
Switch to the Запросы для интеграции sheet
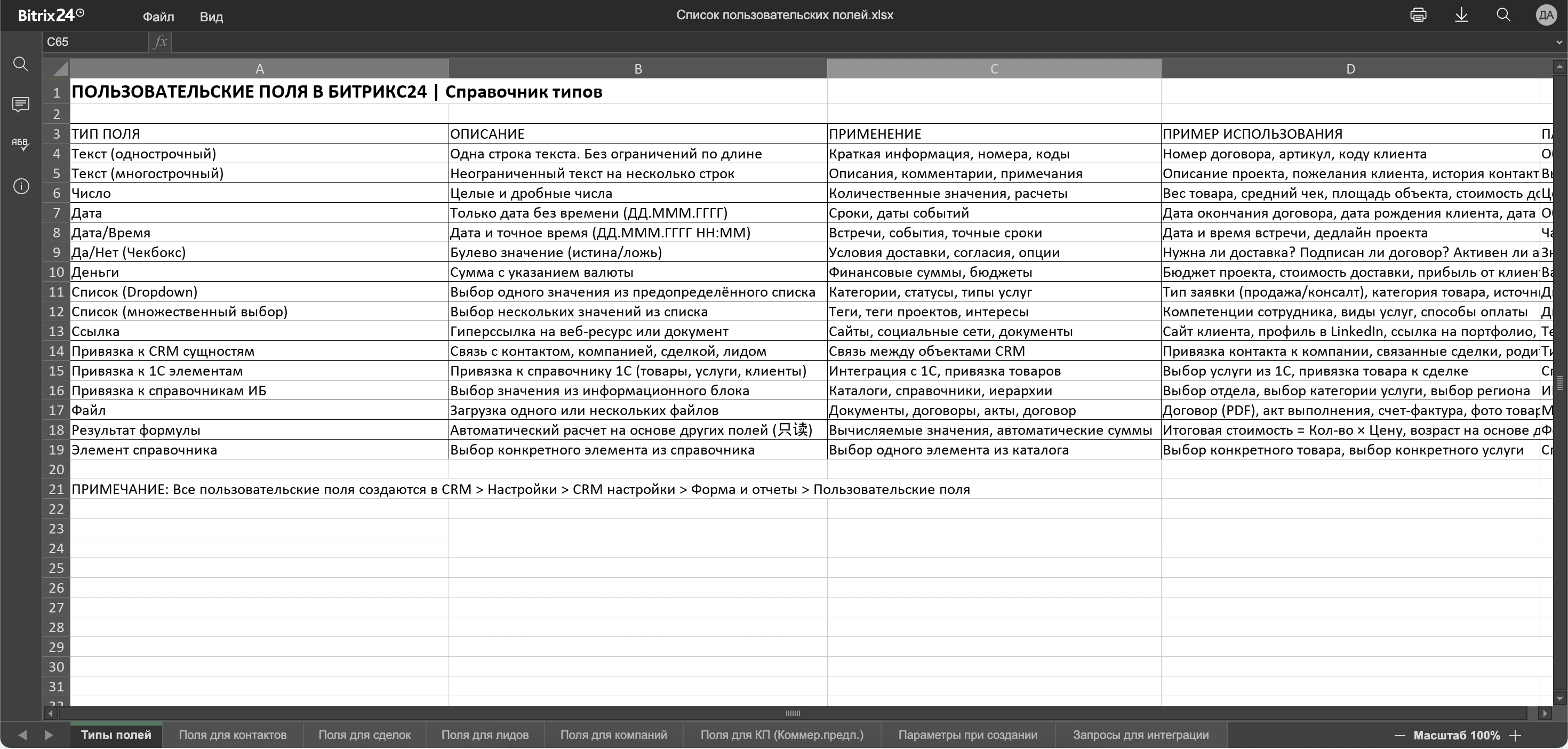(x=1141, y=735)
